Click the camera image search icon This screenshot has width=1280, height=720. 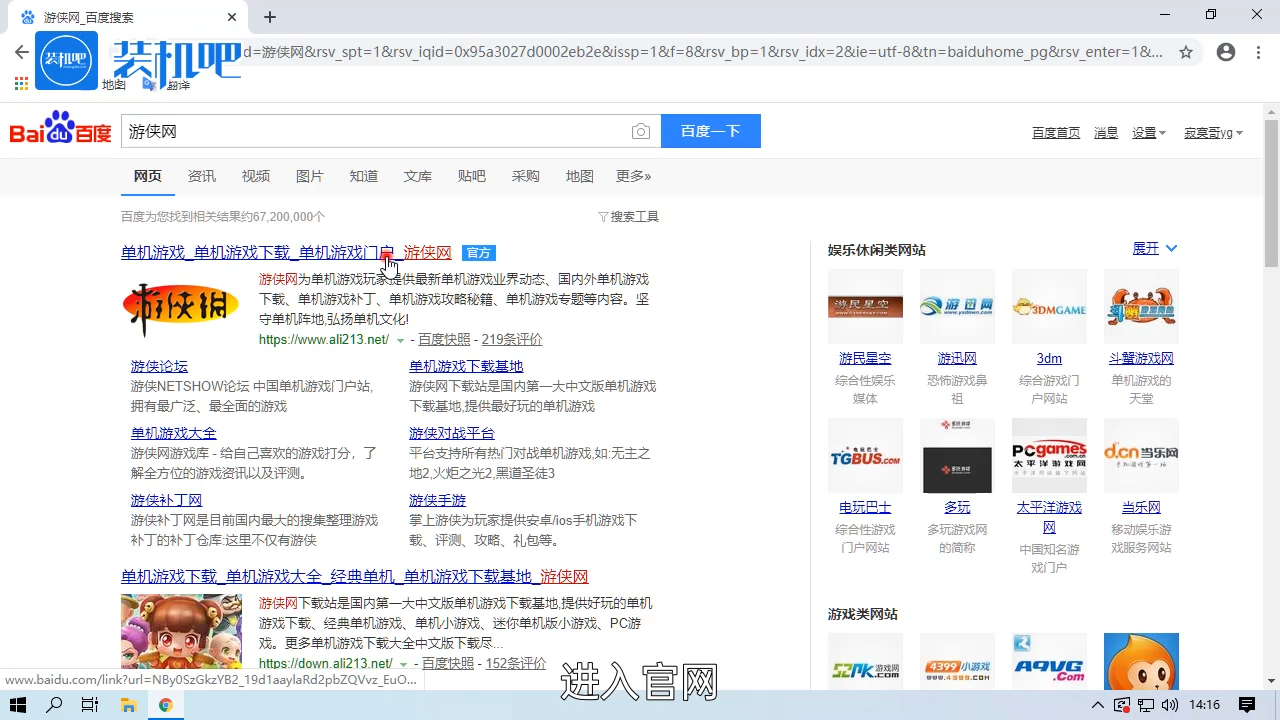[641, 132]
